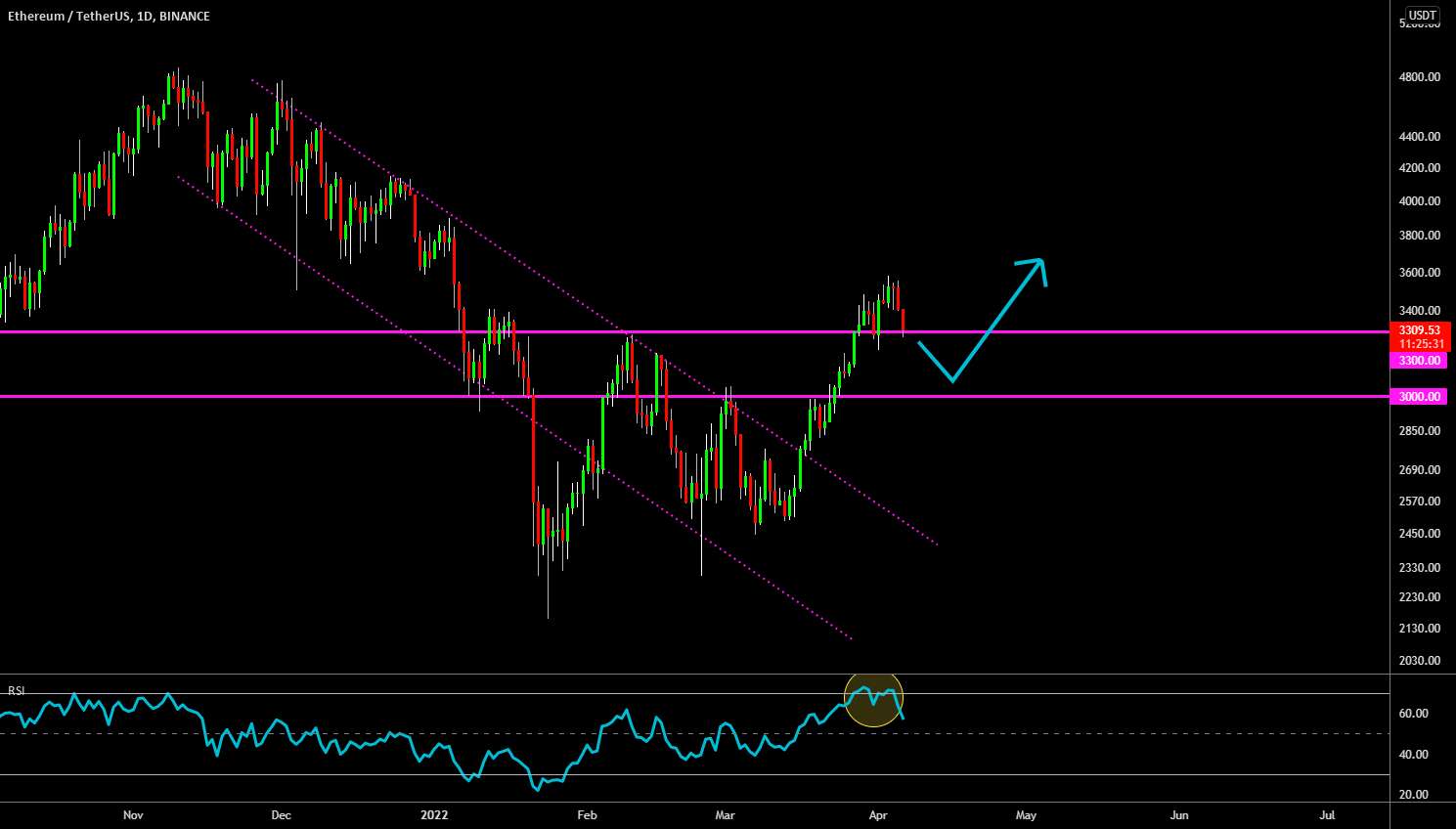The image size is (1456, 829).
Task: Click the 4400.00 price axis label
Action: 1420,138
